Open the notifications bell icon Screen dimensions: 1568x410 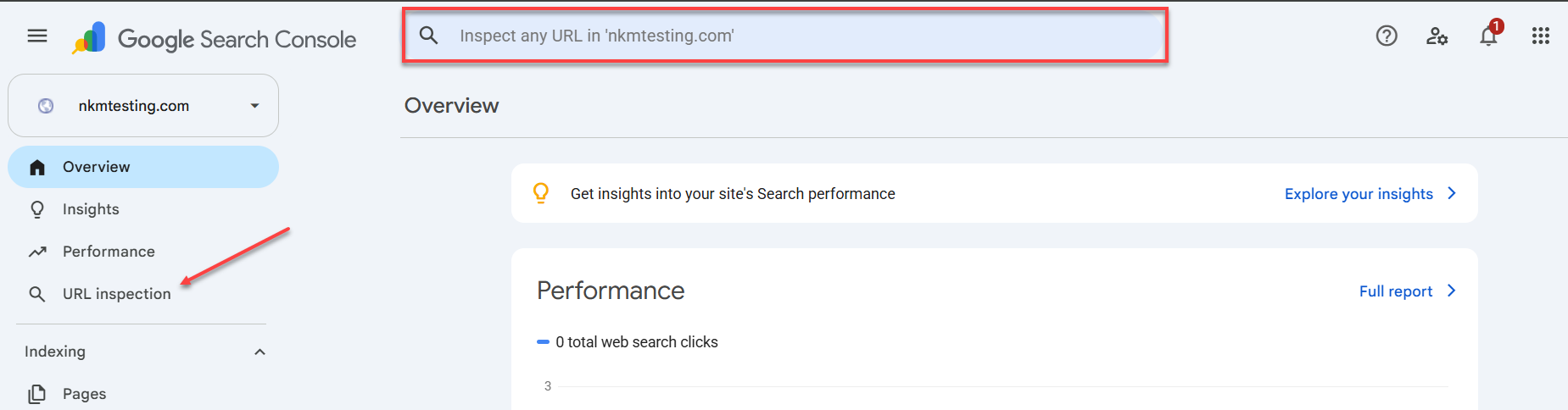pyautogui.click(x=1489, y=36)
